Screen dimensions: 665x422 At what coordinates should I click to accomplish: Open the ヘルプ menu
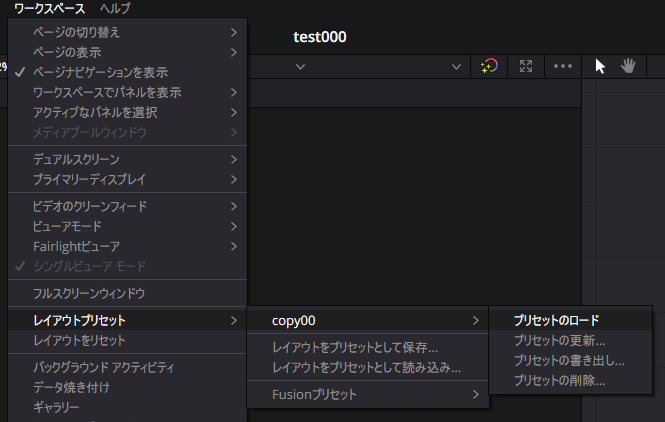coord(115,8)
